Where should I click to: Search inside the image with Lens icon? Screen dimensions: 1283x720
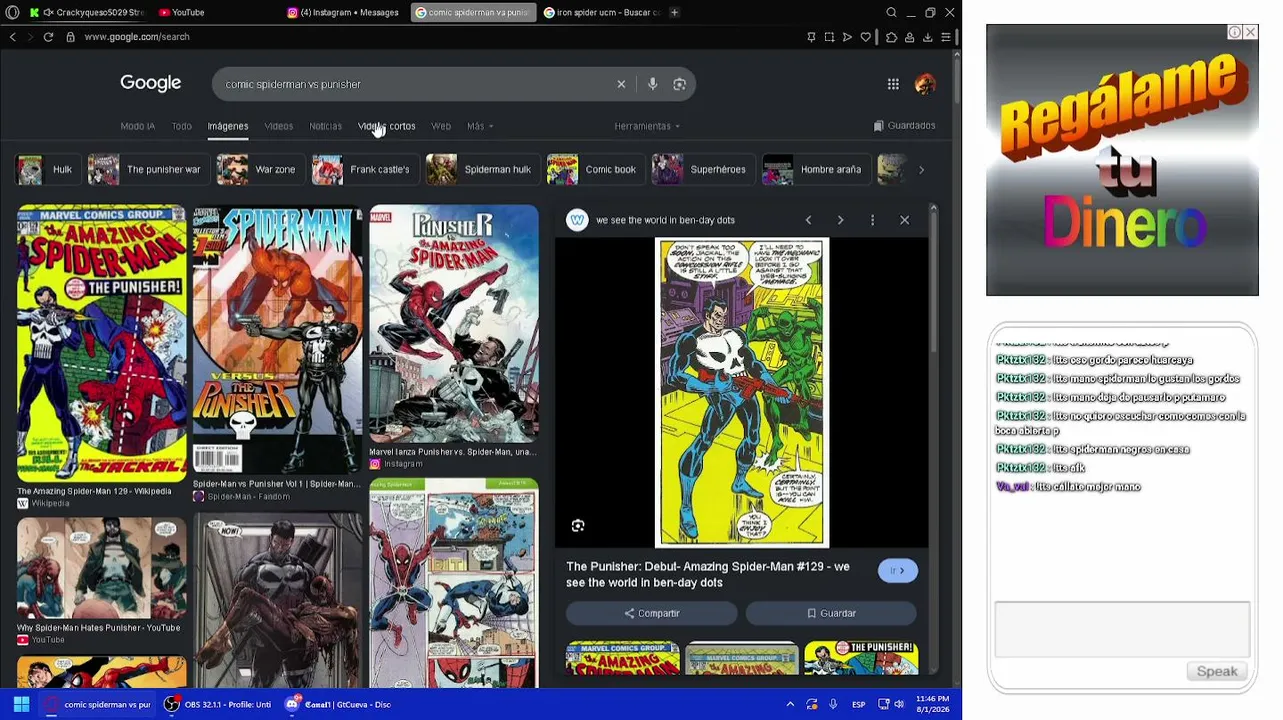click(578, 526)
